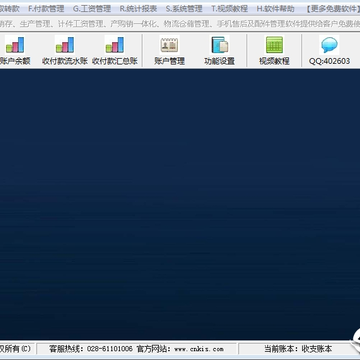
Task: Open 账户管理 account management
Action: 169,51
